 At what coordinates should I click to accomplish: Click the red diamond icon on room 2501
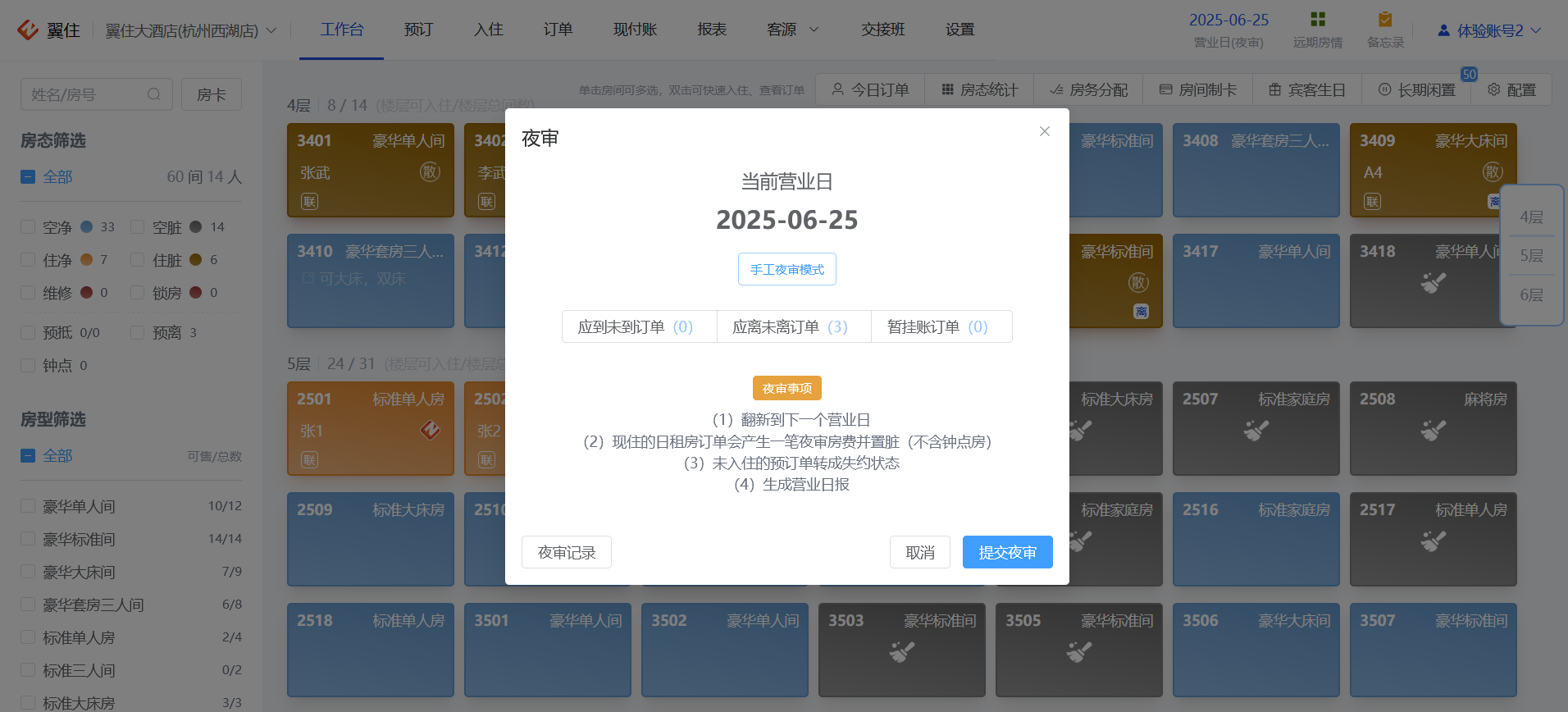(431, 430)
